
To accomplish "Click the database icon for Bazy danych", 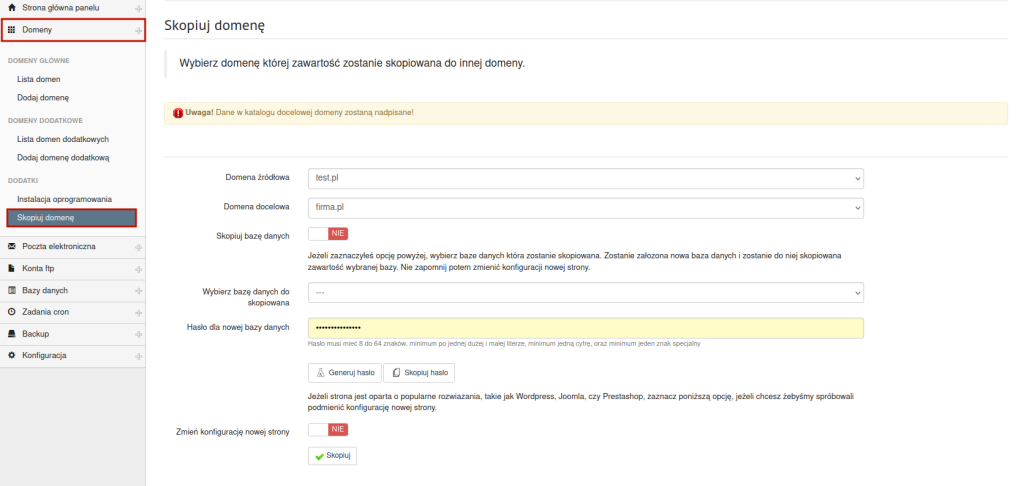I will [12, 290].
